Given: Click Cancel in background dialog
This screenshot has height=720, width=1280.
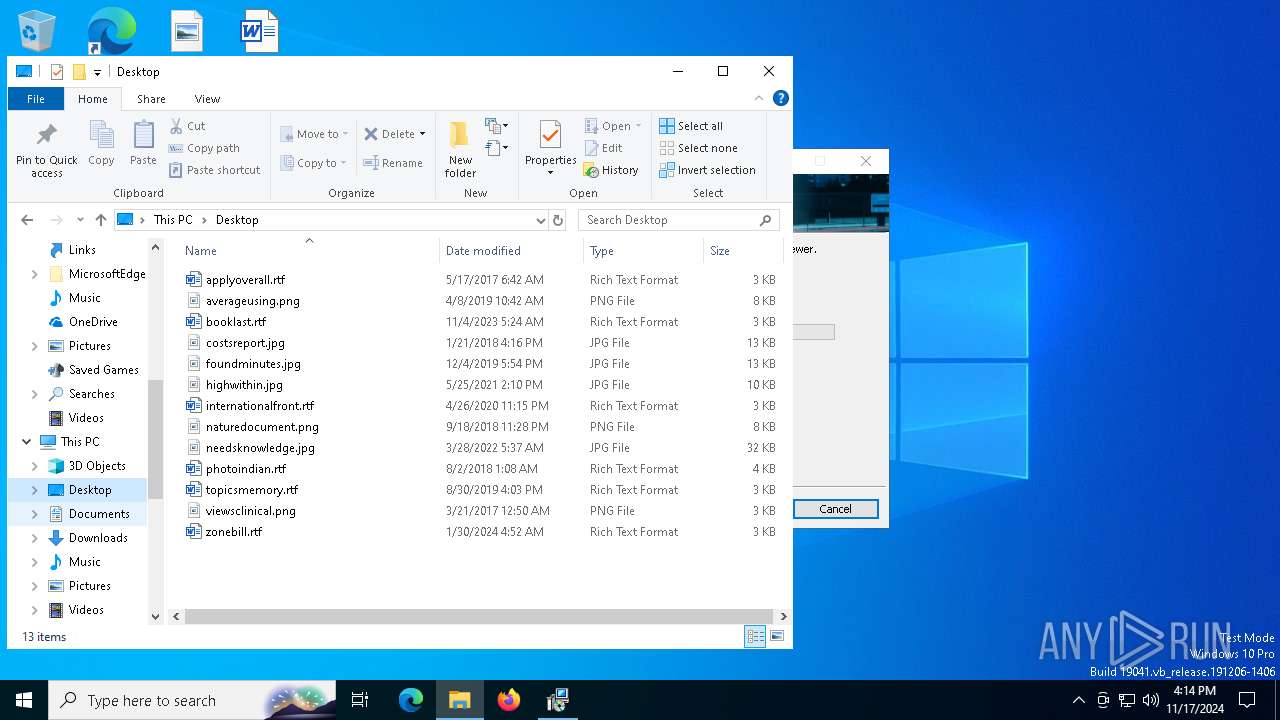Looking at the screenshot, I should coord(836,509).
